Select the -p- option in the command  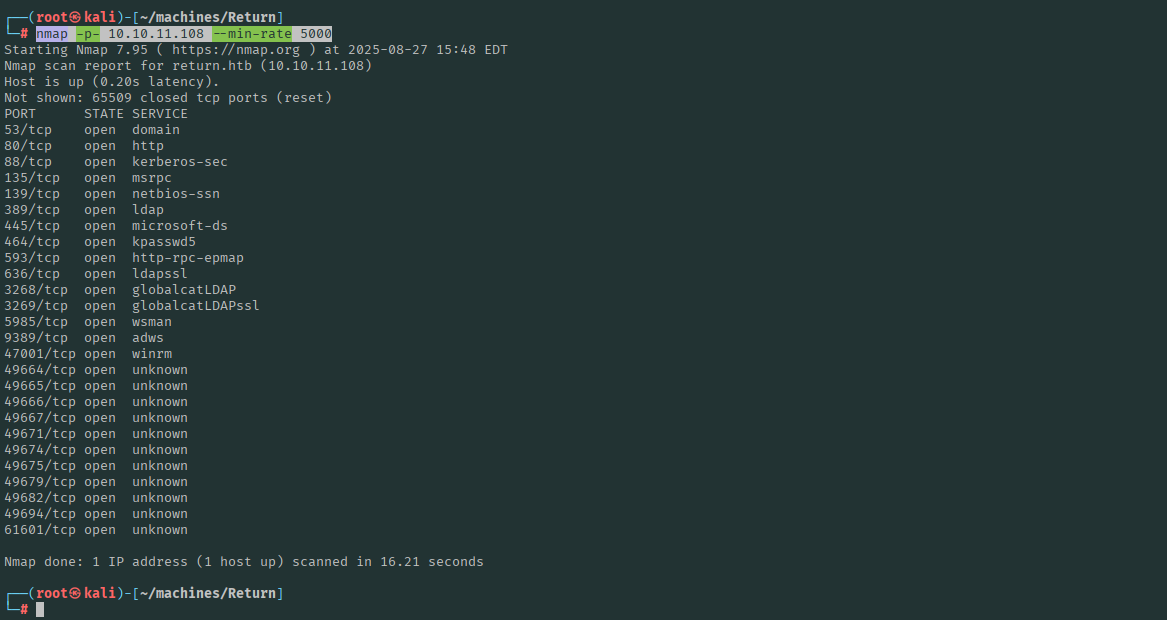[x=88, y=34]
